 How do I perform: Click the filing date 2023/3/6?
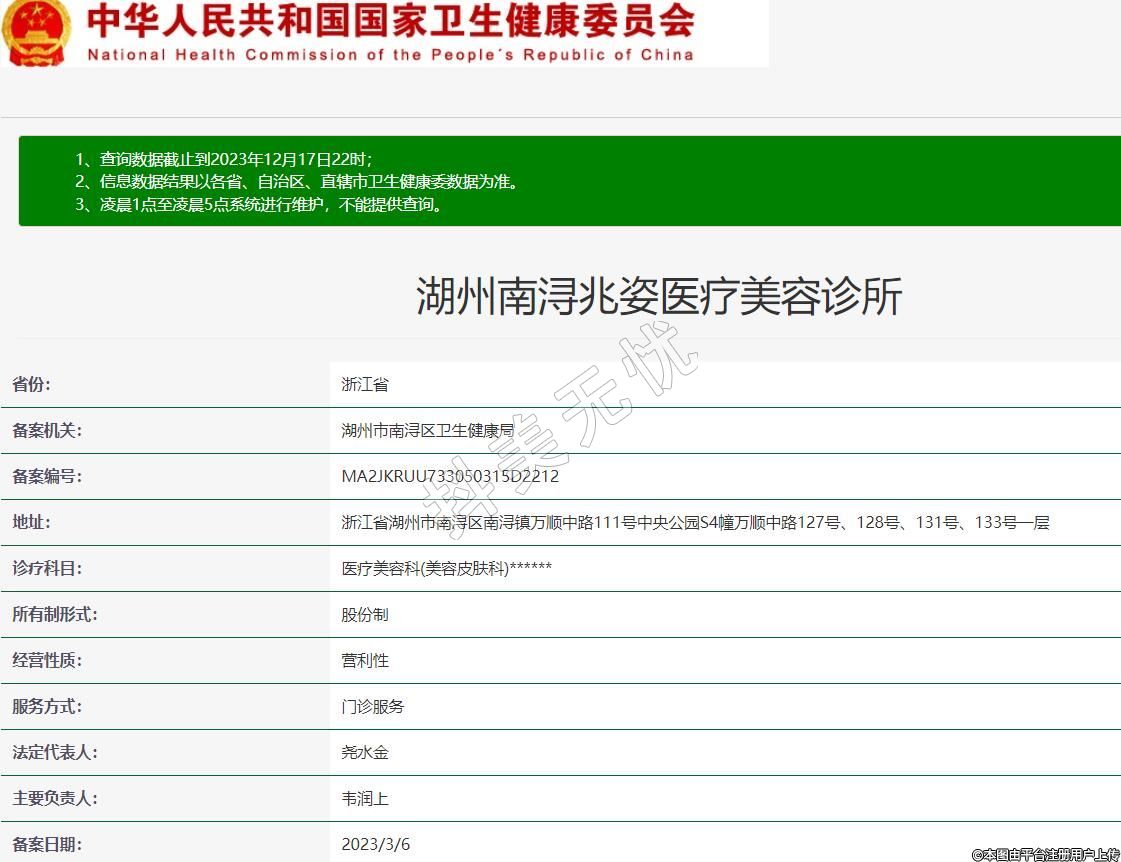pyautogui.click(x=375, y=844)
